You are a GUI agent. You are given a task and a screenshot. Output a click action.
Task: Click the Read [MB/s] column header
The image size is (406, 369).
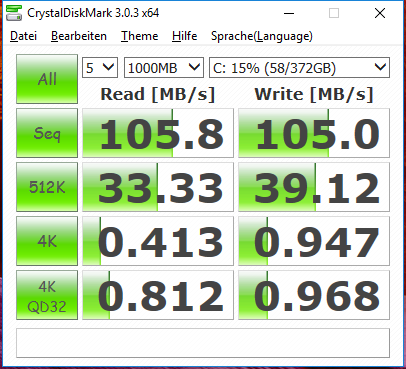click(158, 94)
